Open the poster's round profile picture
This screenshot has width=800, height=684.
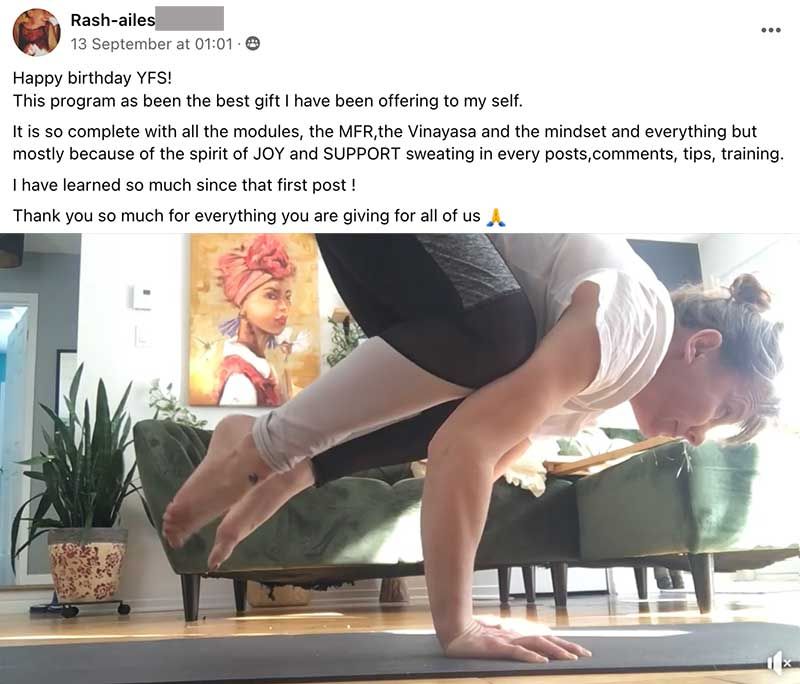[36, 32]
